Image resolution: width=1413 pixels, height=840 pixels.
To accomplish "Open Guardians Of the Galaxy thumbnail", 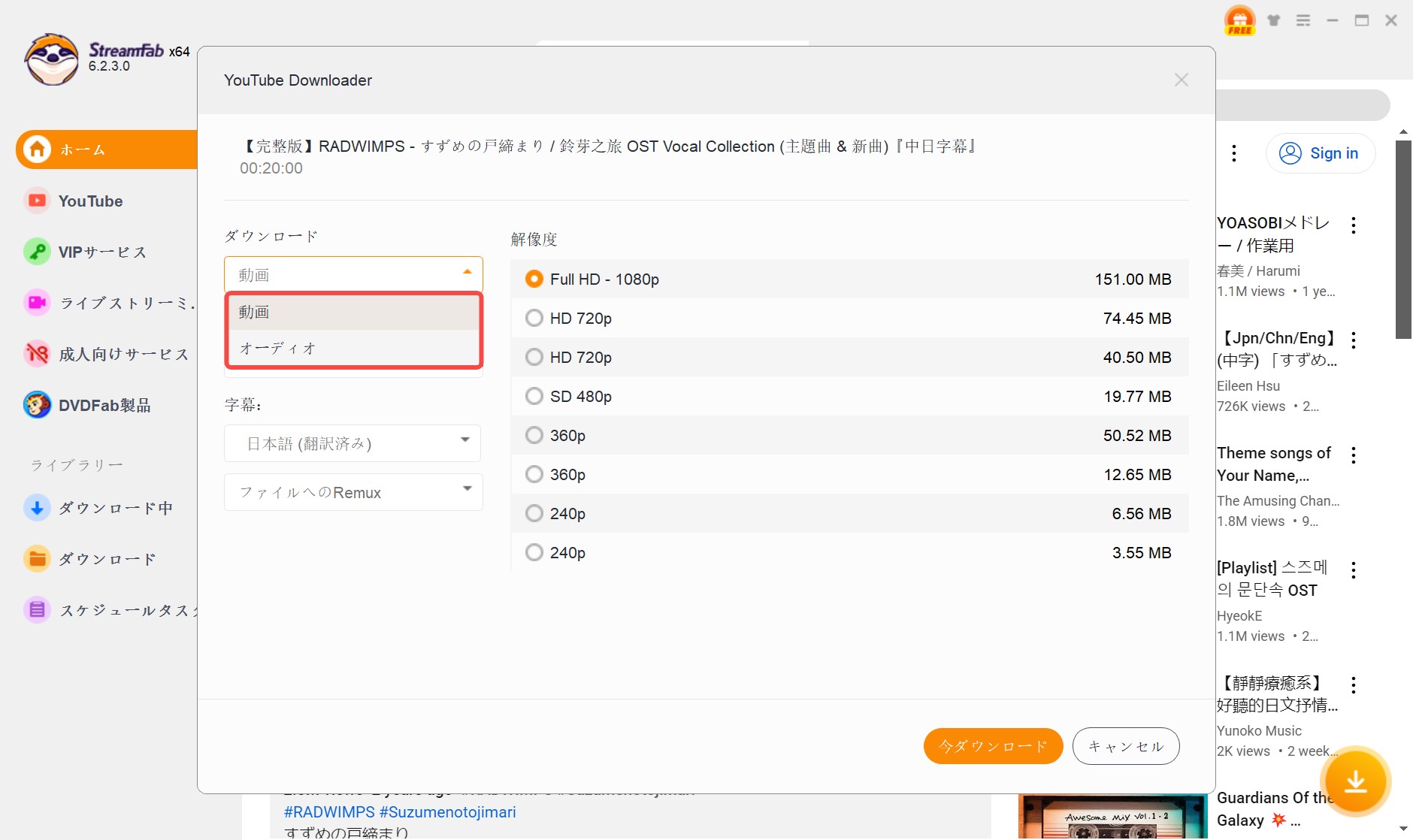I will pyautogui.click(x=1112, y=817).
